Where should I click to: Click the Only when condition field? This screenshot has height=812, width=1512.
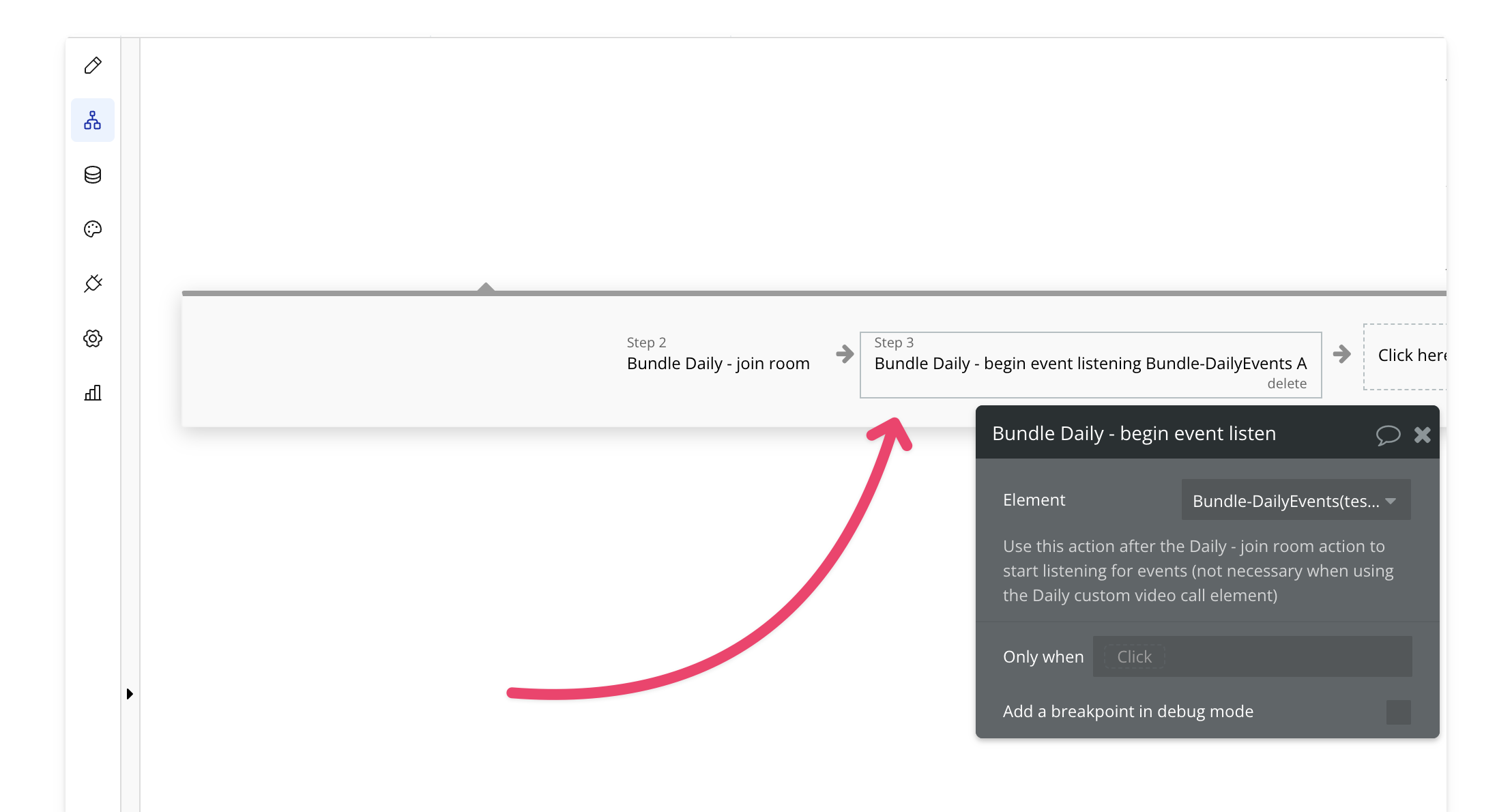coord(1252,656)
